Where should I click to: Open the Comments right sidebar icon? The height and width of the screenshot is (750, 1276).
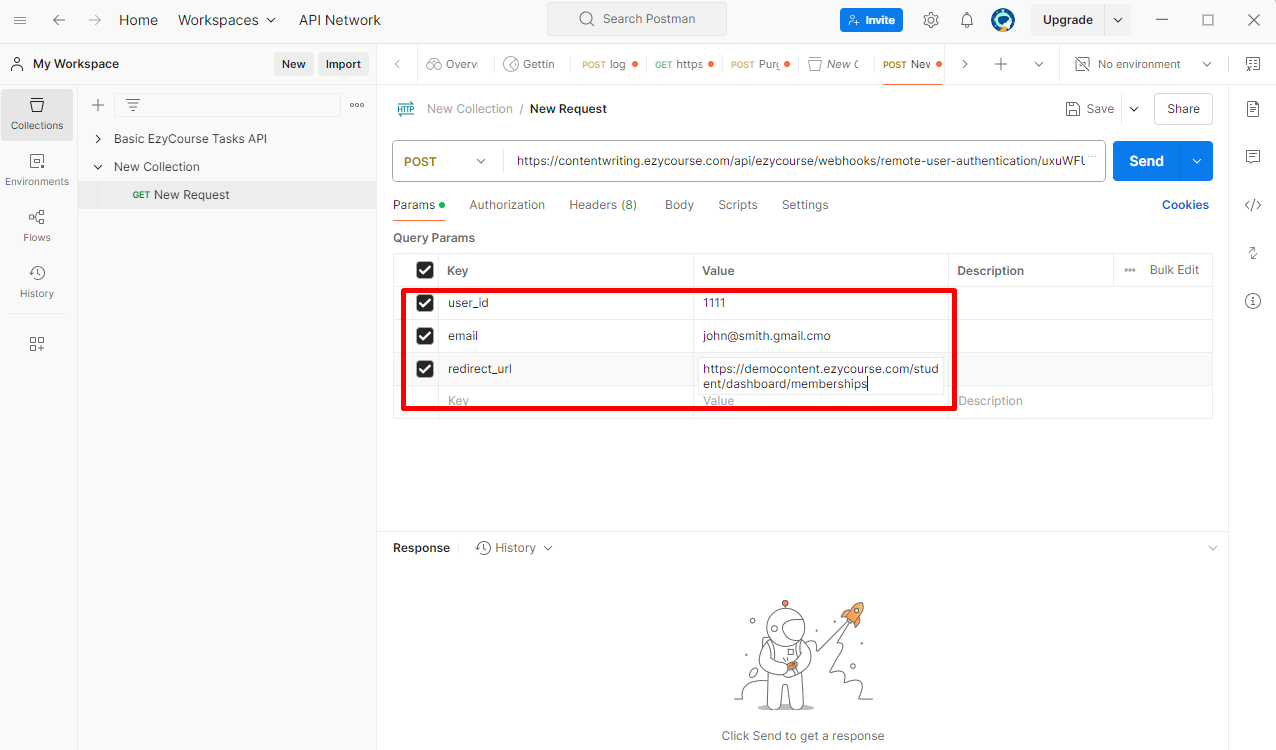pos(1253,157)
